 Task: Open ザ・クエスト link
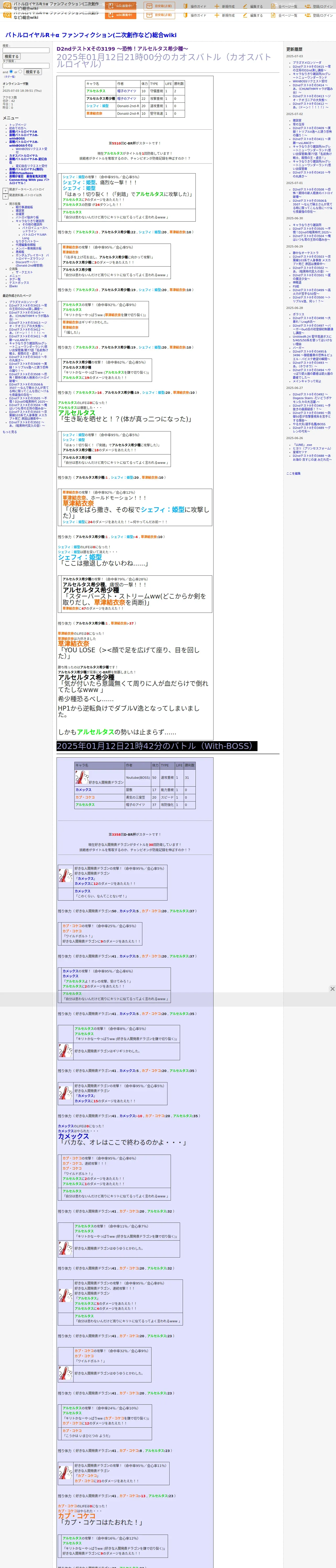point(24,272)
